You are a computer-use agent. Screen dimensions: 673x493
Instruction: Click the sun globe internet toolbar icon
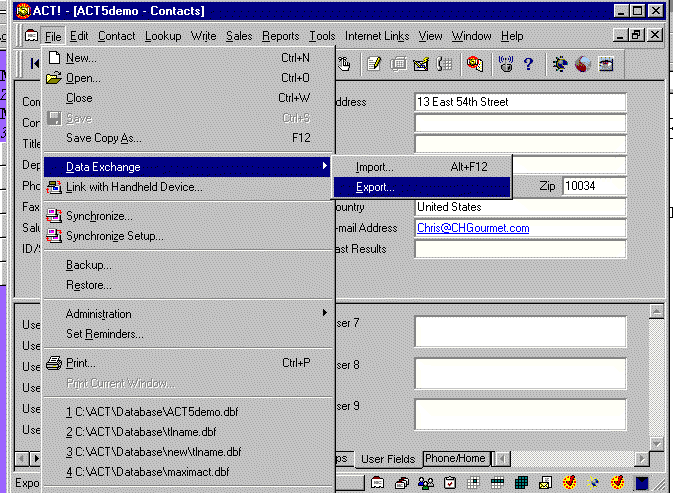pos(560,64)
